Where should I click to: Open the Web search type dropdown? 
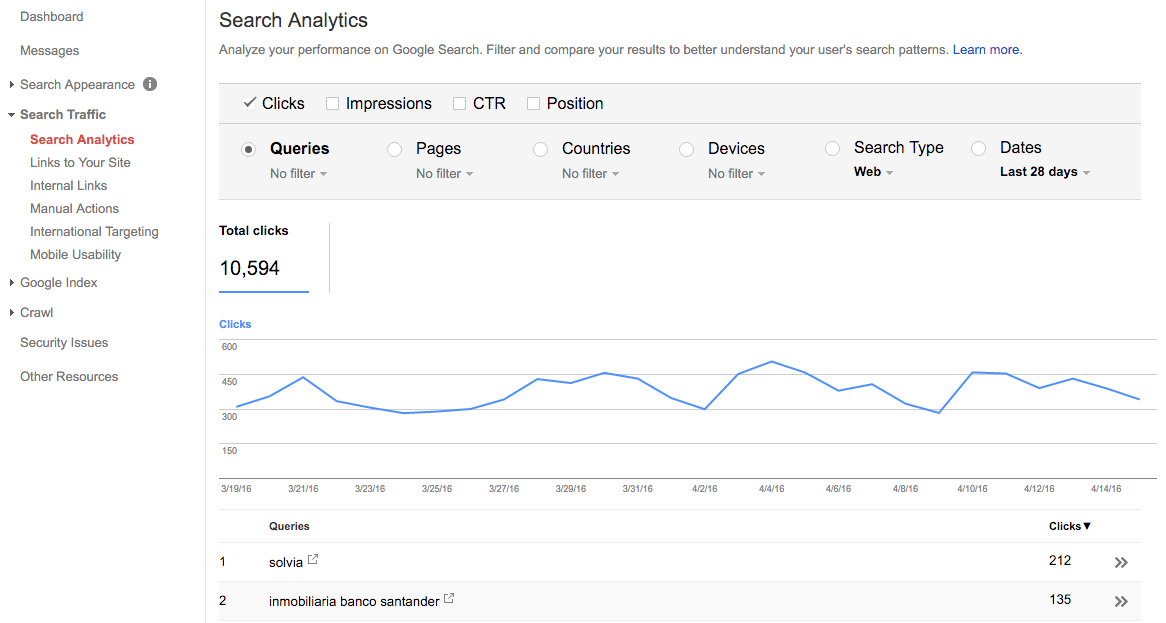tap(873, 171)
